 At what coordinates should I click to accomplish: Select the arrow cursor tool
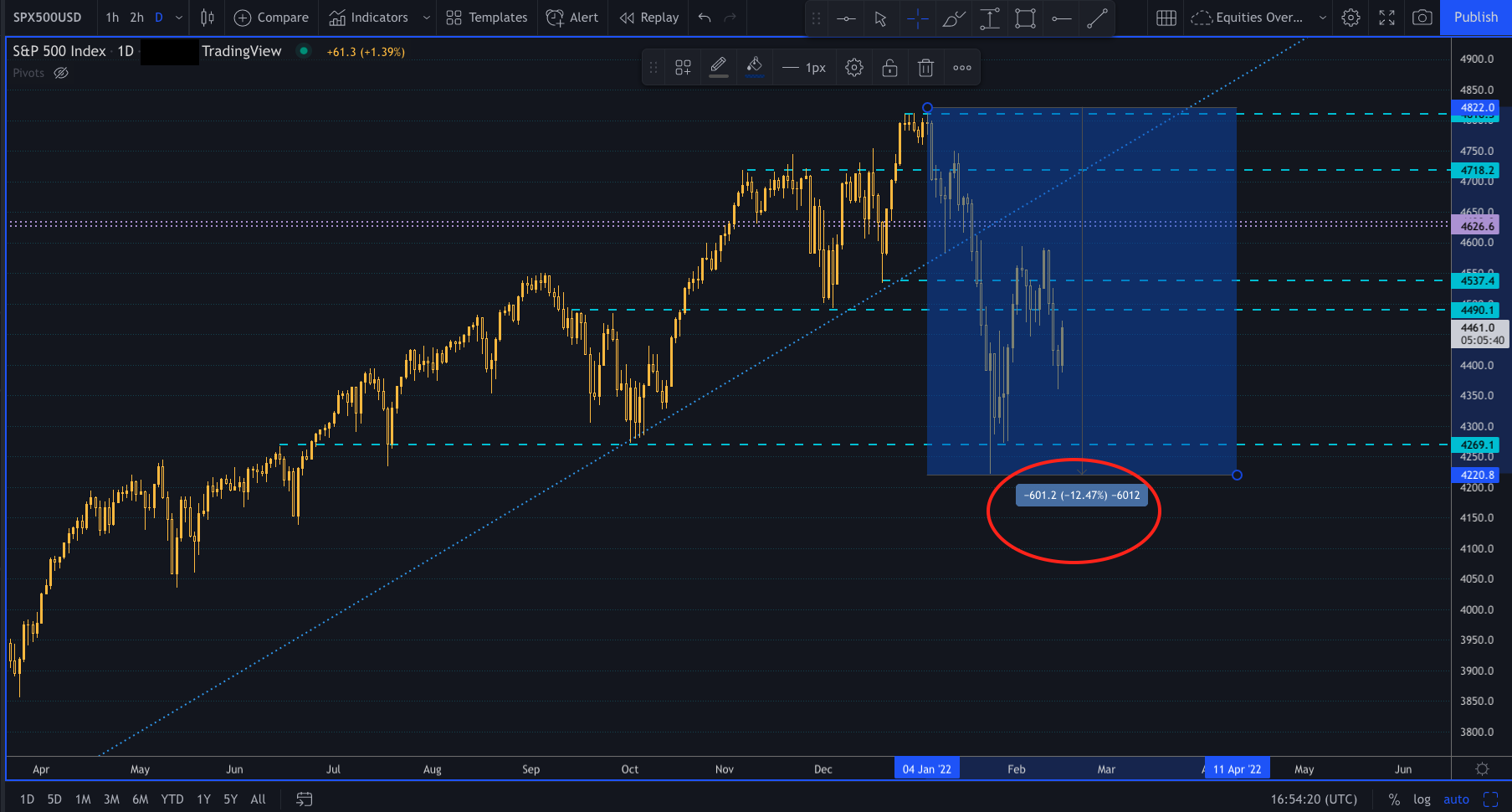(880, 18)
